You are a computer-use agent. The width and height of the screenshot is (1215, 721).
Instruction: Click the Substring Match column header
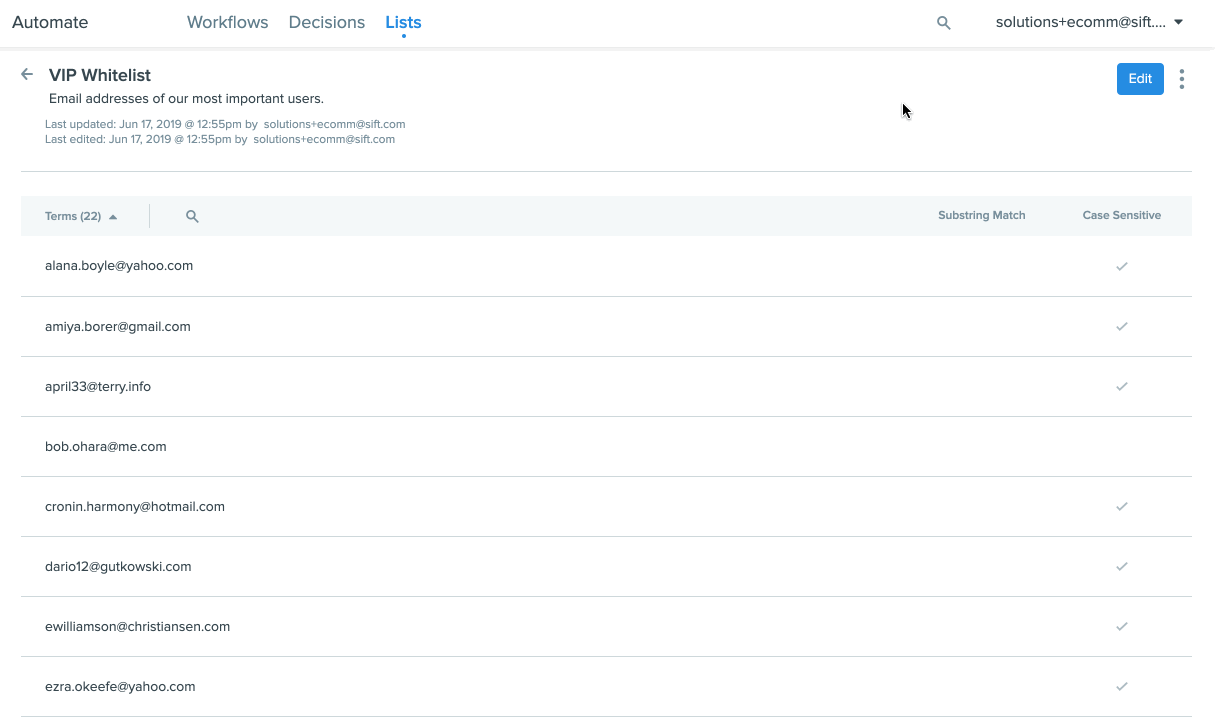point(981,215)
